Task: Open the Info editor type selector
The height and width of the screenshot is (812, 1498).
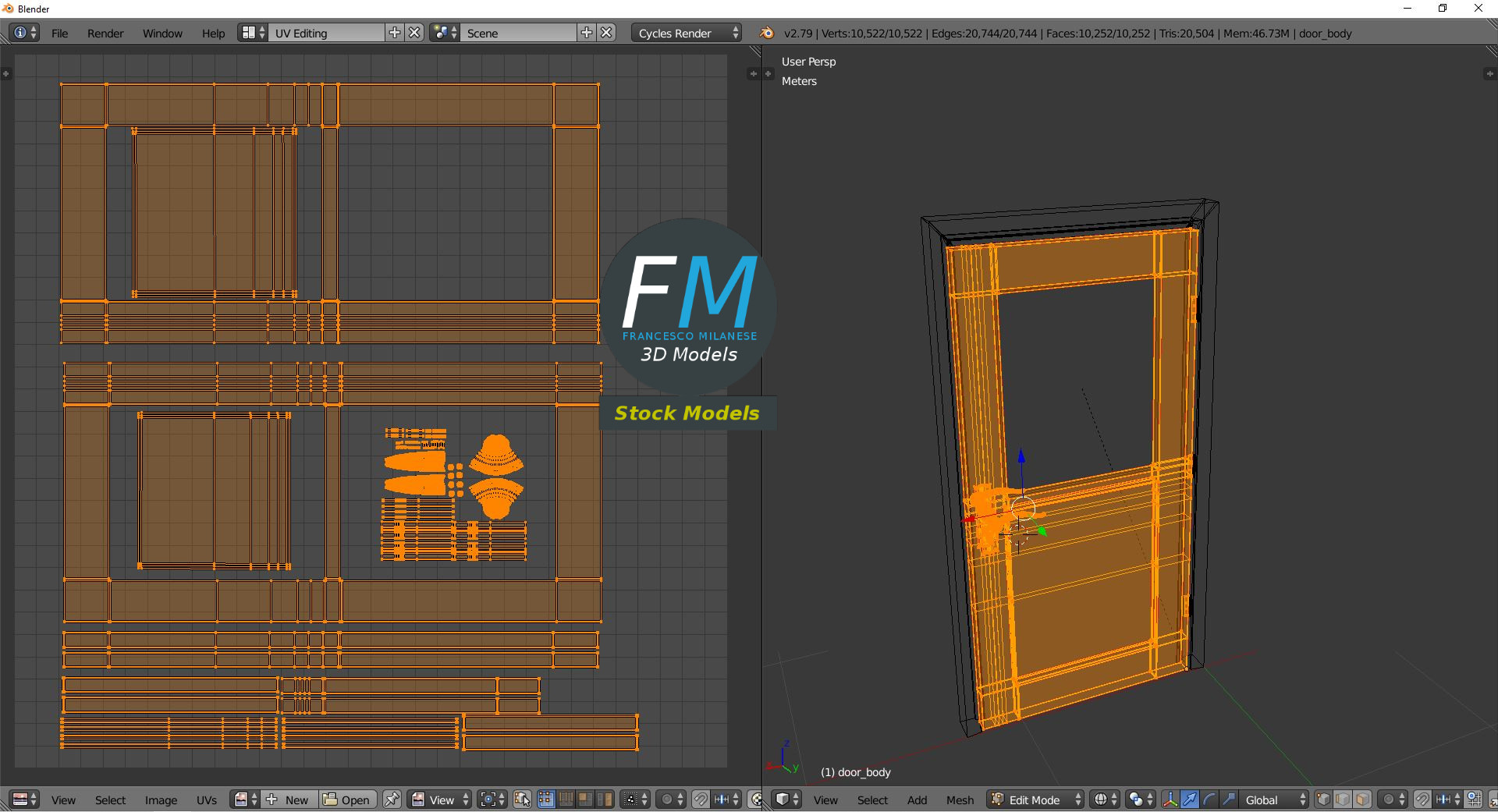Action: 25,33
